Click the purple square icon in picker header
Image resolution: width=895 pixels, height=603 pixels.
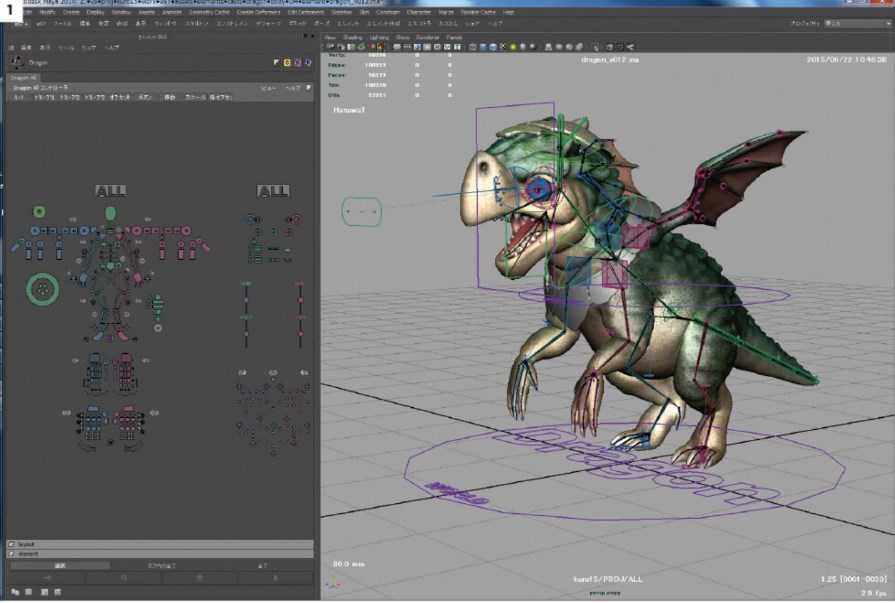297,62
